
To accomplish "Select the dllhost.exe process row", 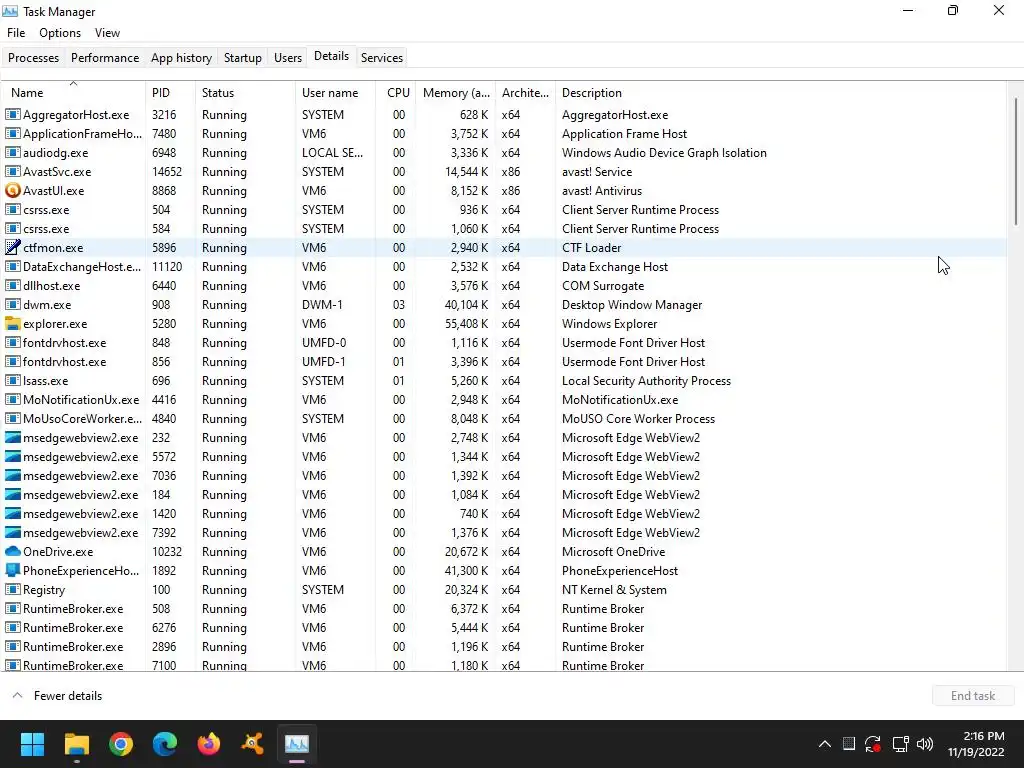I will pyautogui.click(x=504, y=285).
